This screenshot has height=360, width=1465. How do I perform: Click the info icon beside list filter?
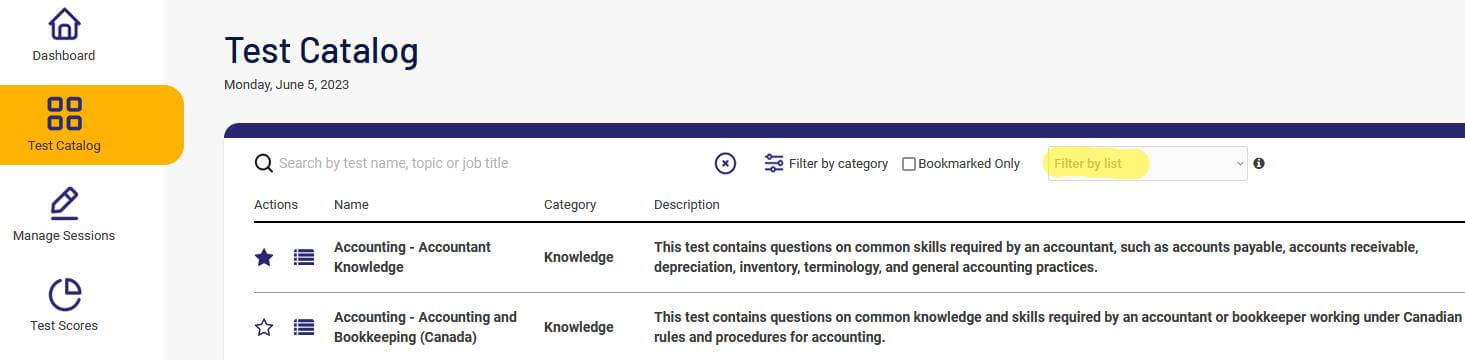pyautogui.click(x=1259, y=163)
